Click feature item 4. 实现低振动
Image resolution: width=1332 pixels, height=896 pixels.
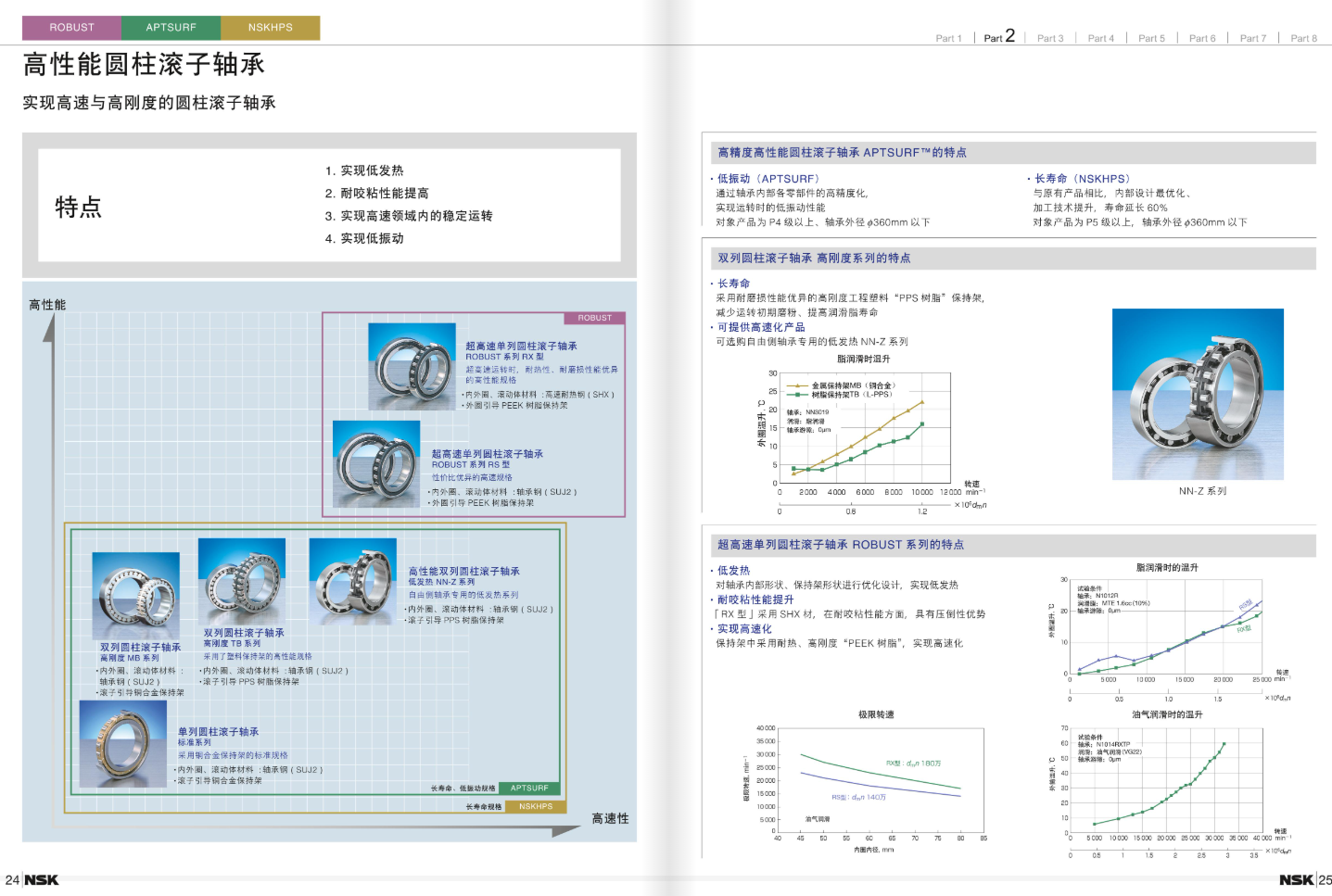(x=364, y=238)
